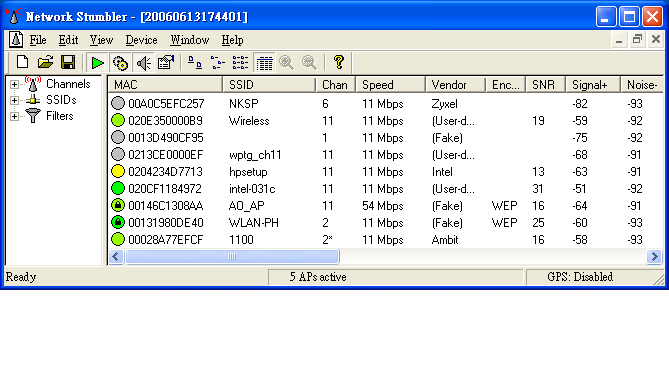
Task: Select the gray icon for 00A0C5EFC257
Action: coord(118,103)
